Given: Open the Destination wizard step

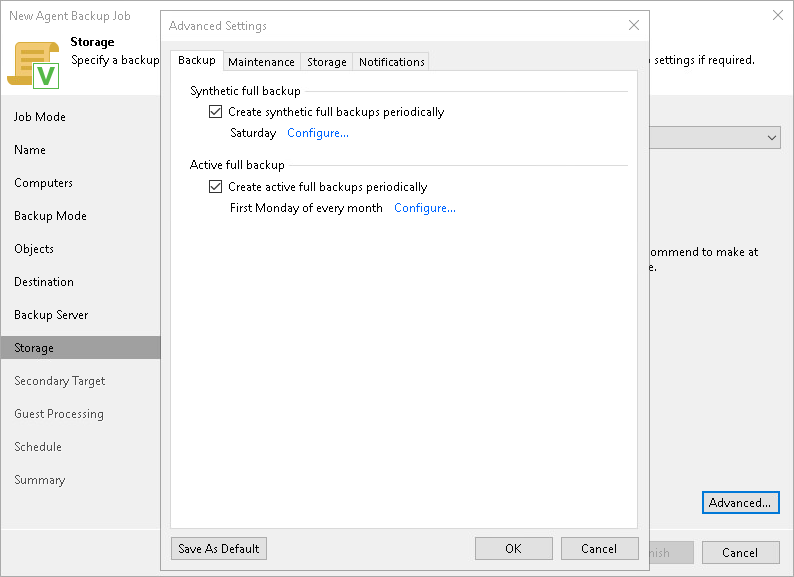Looking at the screenshot, I should point(44,282).
